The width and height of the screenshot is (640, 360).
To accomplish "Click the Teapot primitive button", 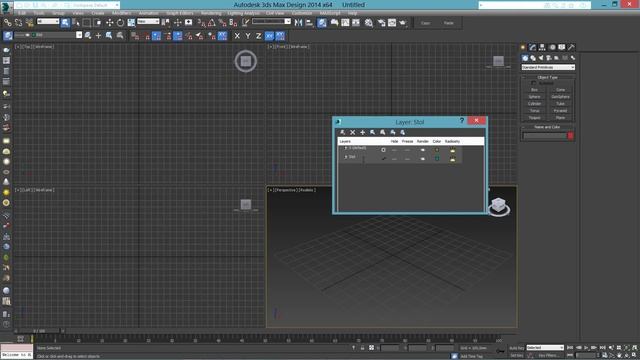I will click(x=534, y=118).
